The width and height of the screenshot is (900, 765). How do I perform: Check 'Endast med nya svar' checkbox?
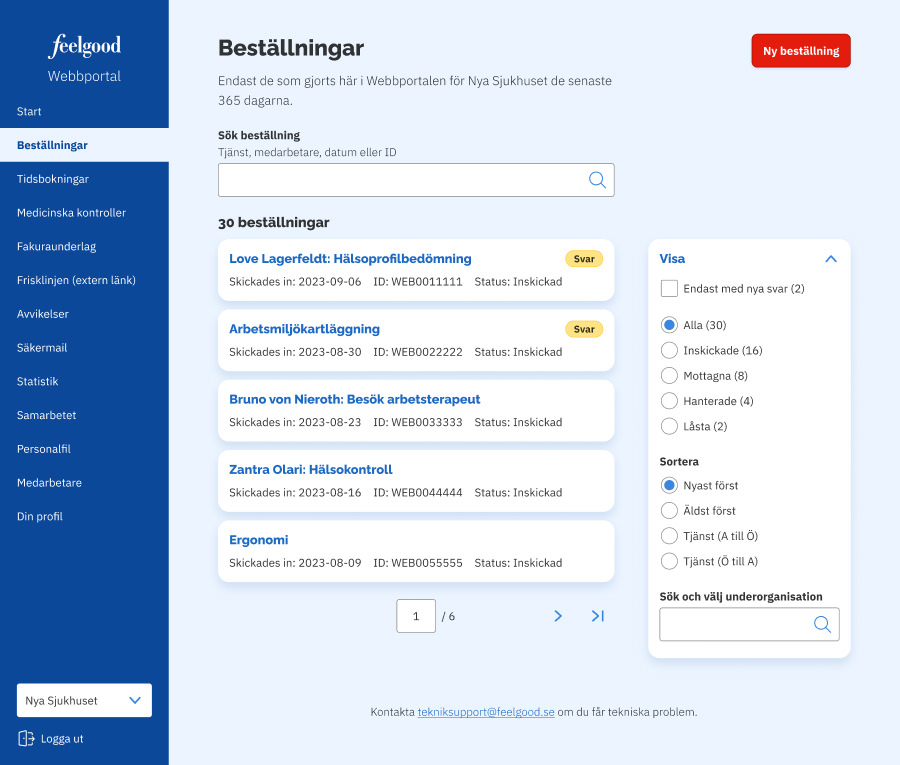[x=669, y=289]
